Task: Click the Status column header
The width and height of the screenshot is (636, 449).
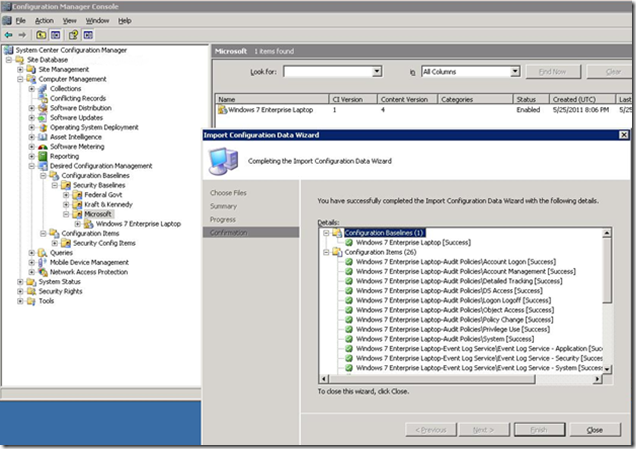Action: pos(526,99)
